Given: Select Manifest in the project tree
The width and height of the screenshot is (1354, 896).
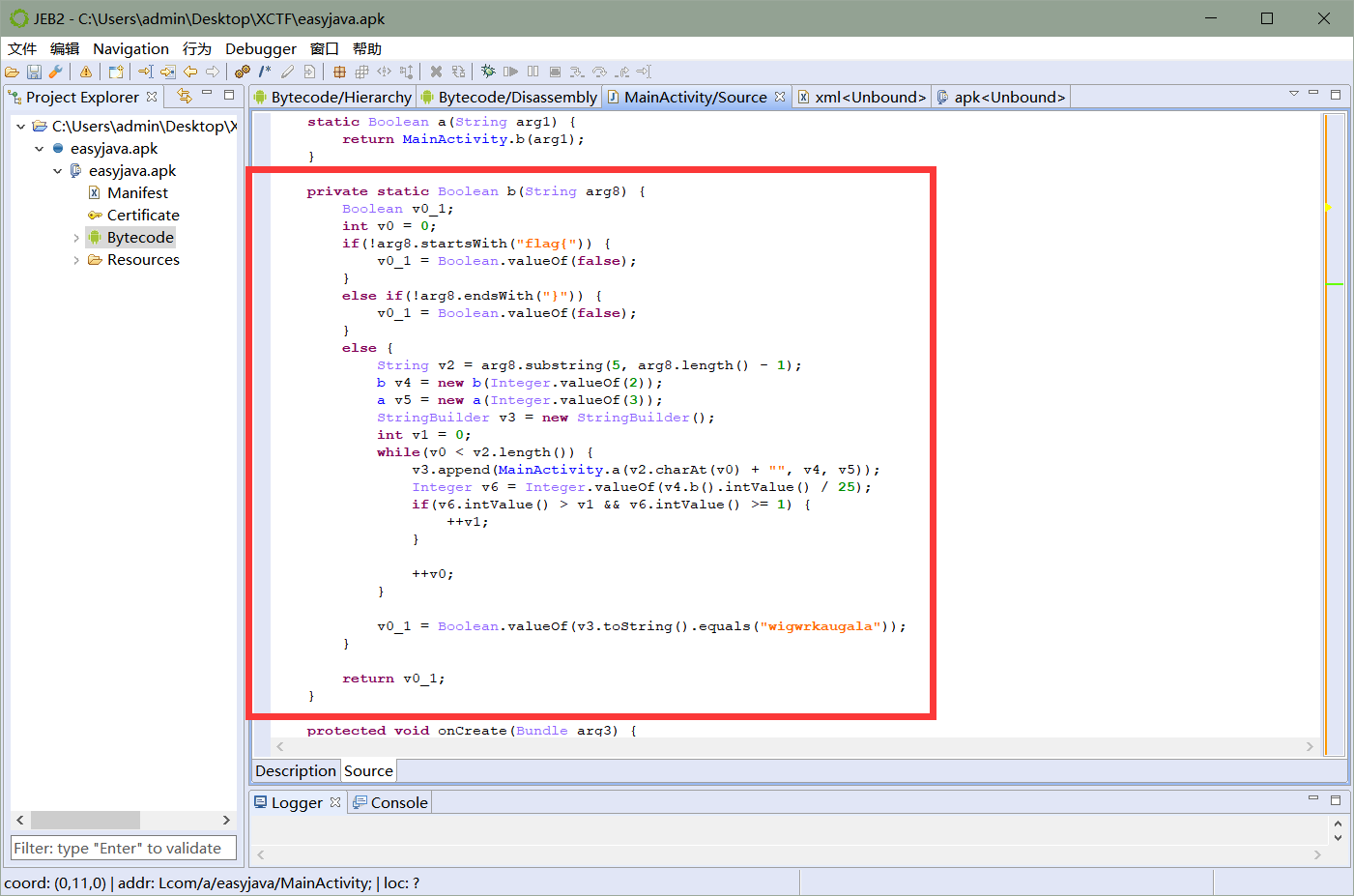Looking at the screenshot, I should tap(137, 193).
